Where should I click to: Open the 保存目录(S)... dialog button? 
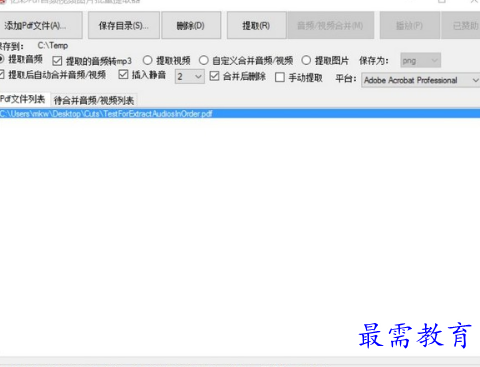[124, 25]
